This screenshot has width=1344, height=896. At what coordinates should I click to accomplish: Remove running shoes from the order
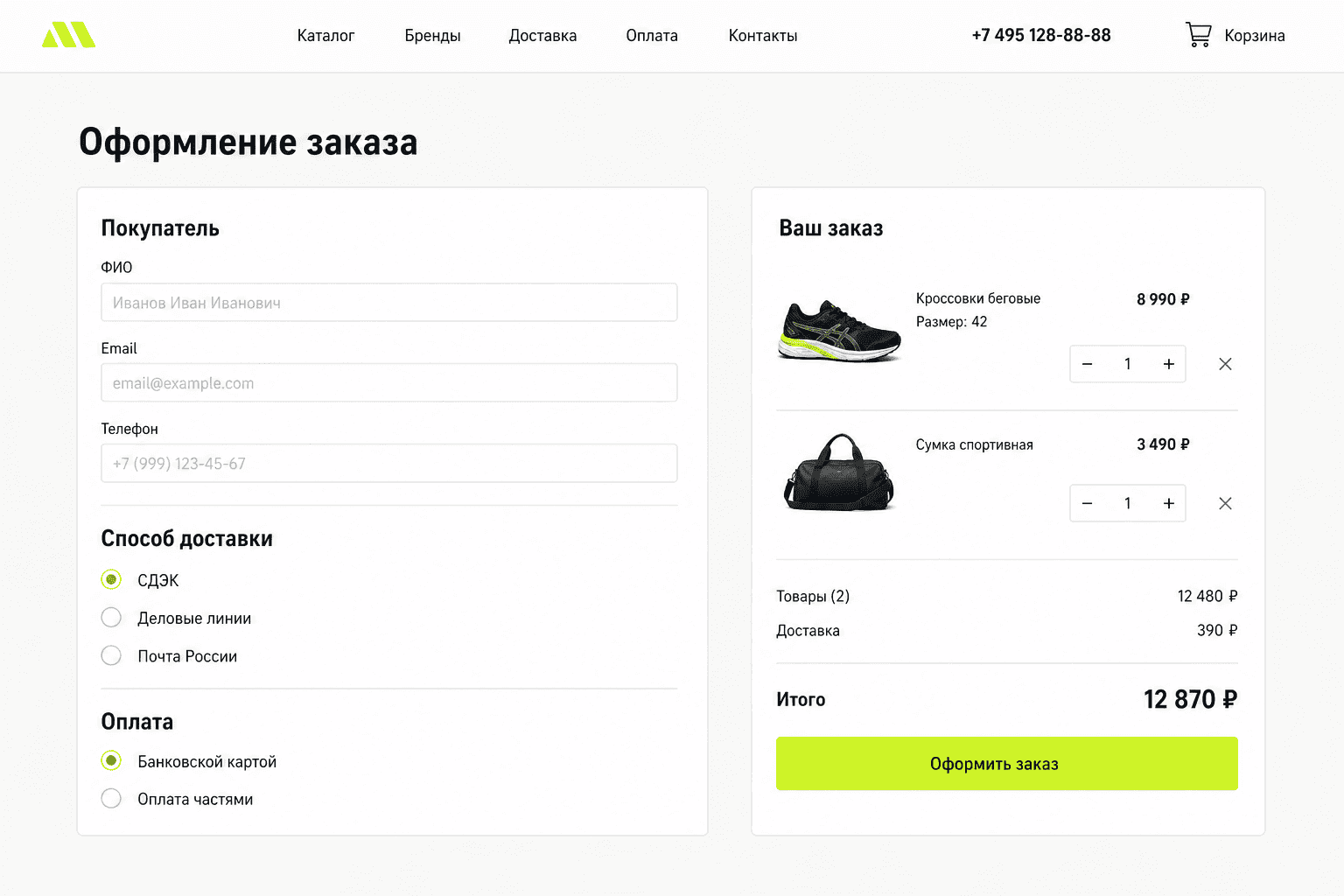coord(1225,364)
